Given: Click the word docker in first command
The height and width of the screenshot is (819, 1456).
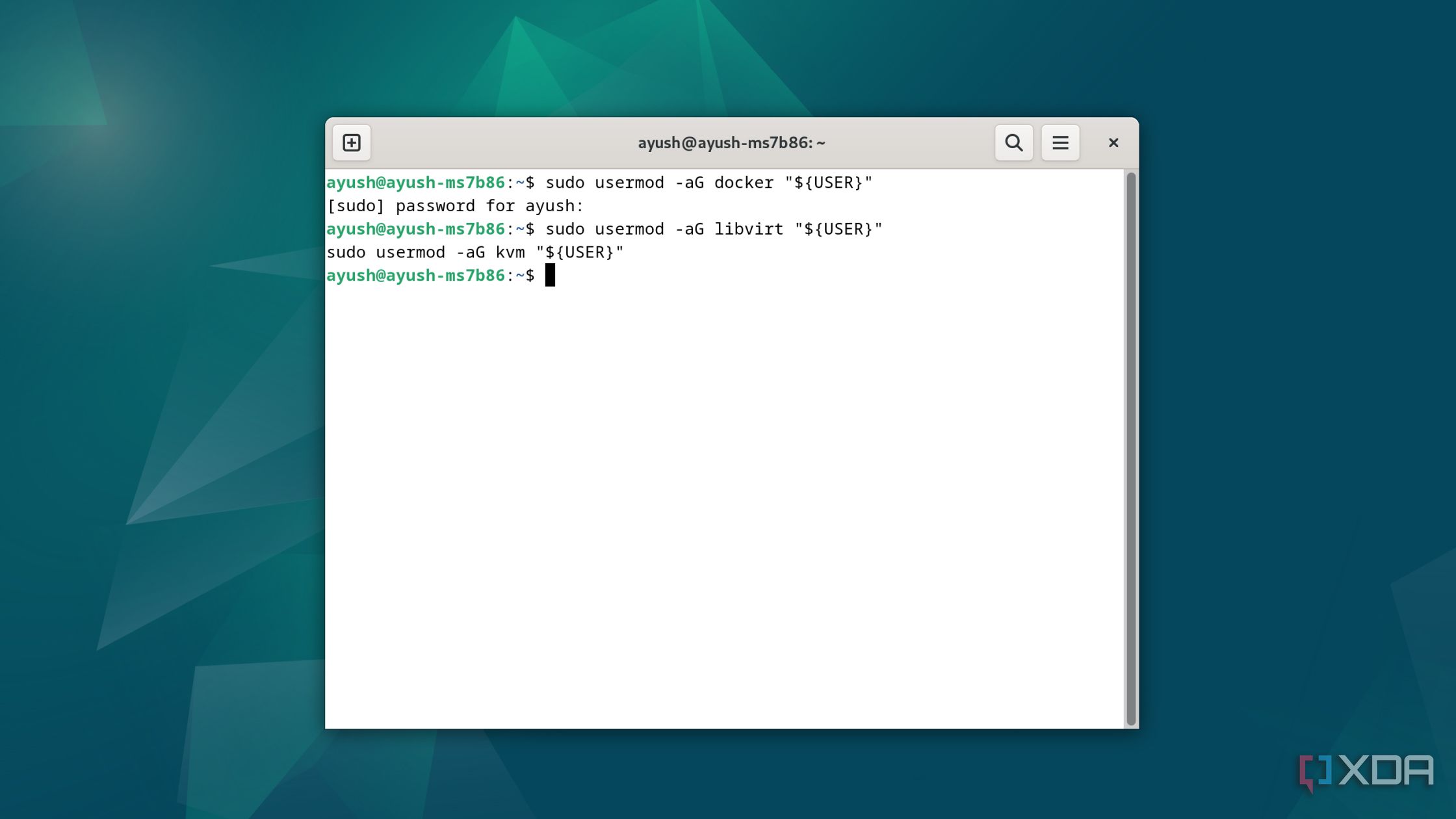Looking at the screenshot, I should coord(744,183).
